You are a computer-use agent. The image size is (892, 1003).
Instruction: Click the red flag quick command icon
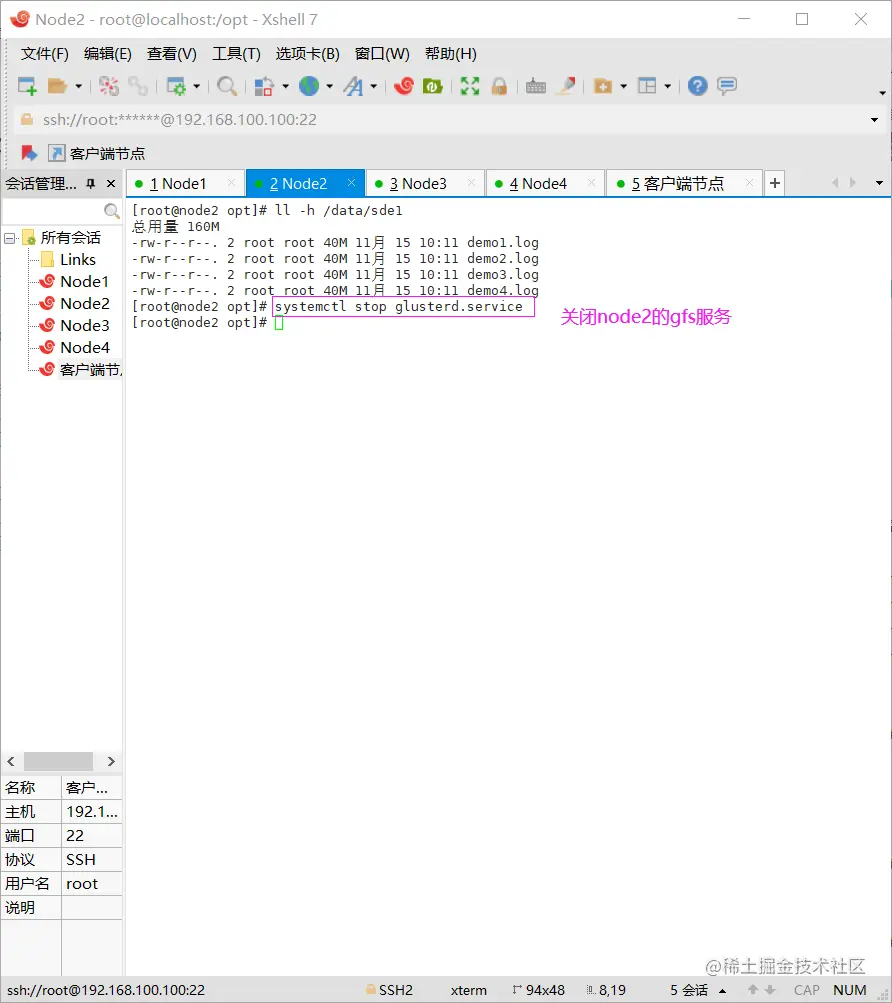28,153
